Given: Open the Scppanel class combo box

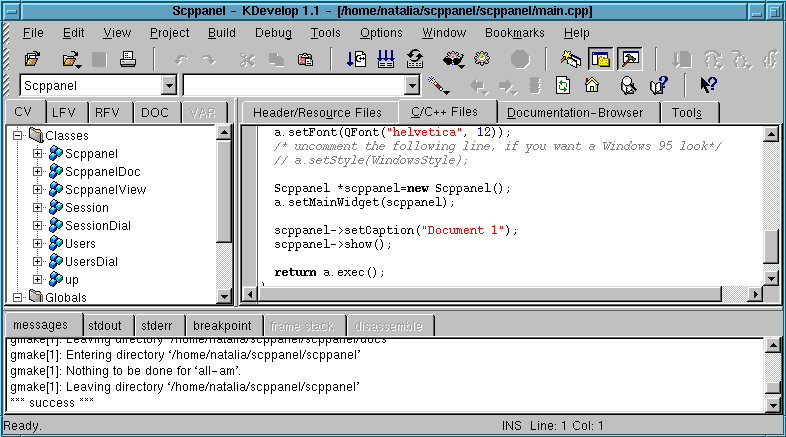Looking at the screenshot, I should click(98, 86).
